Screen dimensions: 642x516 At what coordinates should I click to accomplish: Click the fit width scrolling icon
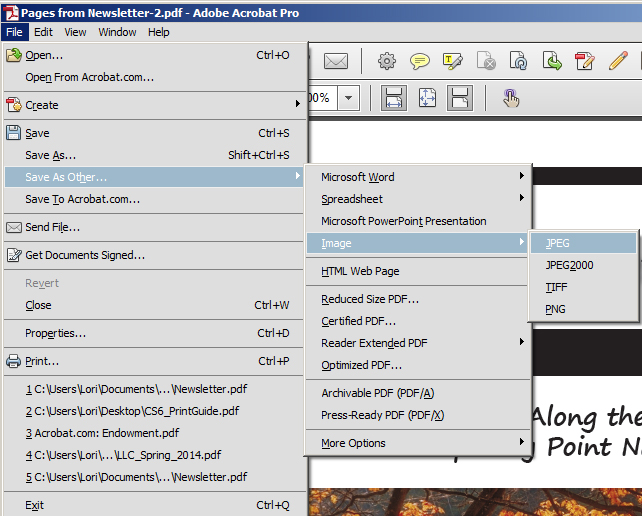(x=393, y=98)
